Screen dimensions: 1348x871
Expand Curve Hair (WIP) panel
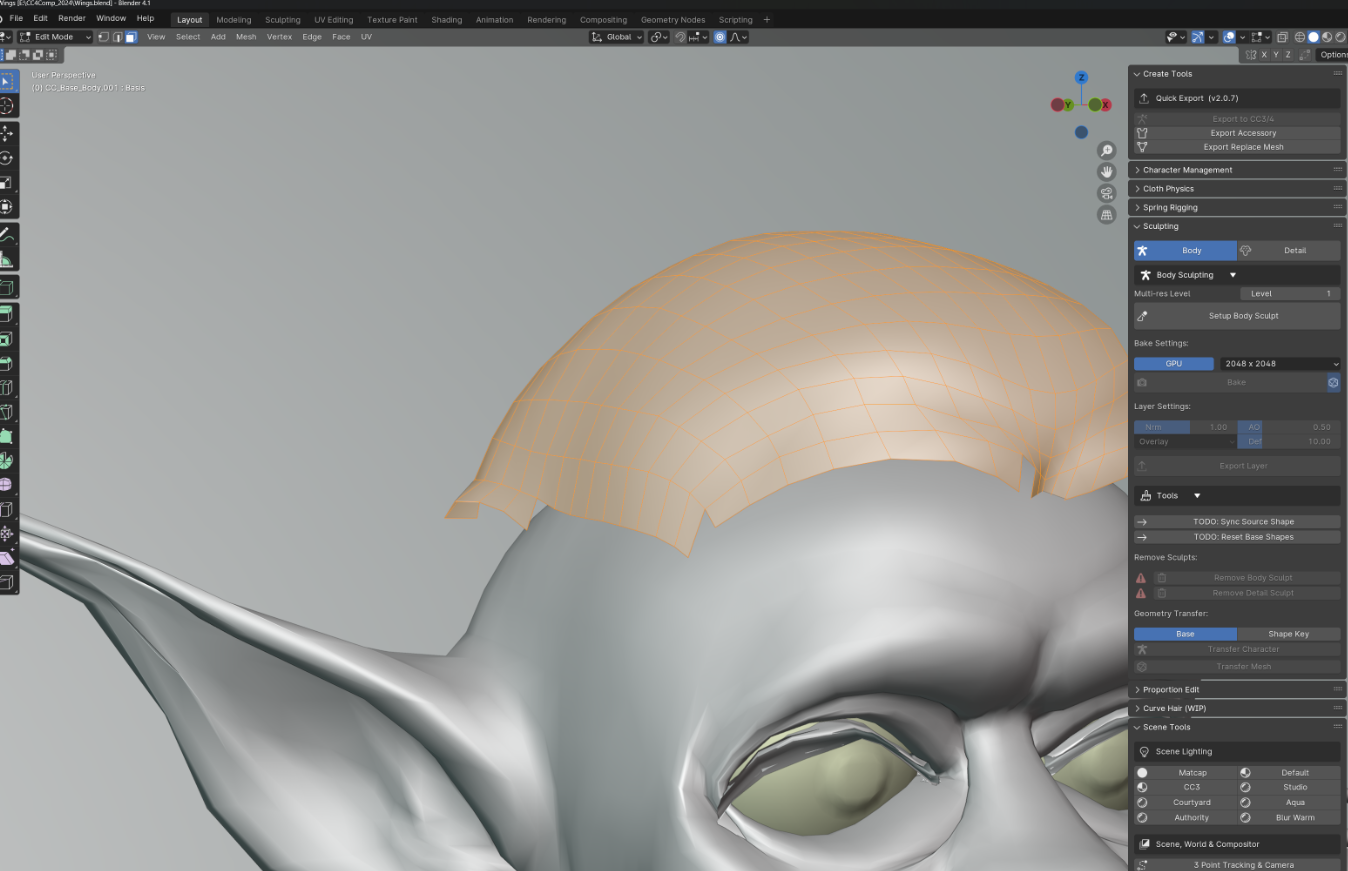click(1238, 708)
